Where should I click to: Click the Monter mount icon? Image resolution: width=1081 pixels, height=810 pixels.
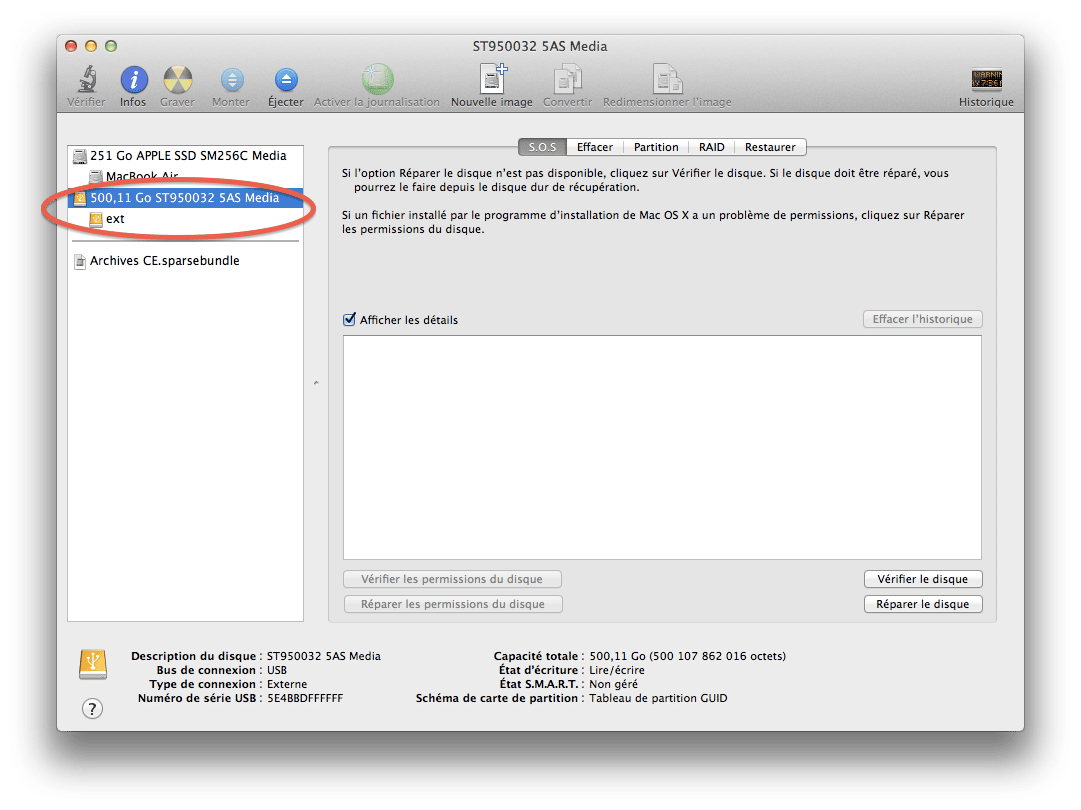click(x=232, y=80)
